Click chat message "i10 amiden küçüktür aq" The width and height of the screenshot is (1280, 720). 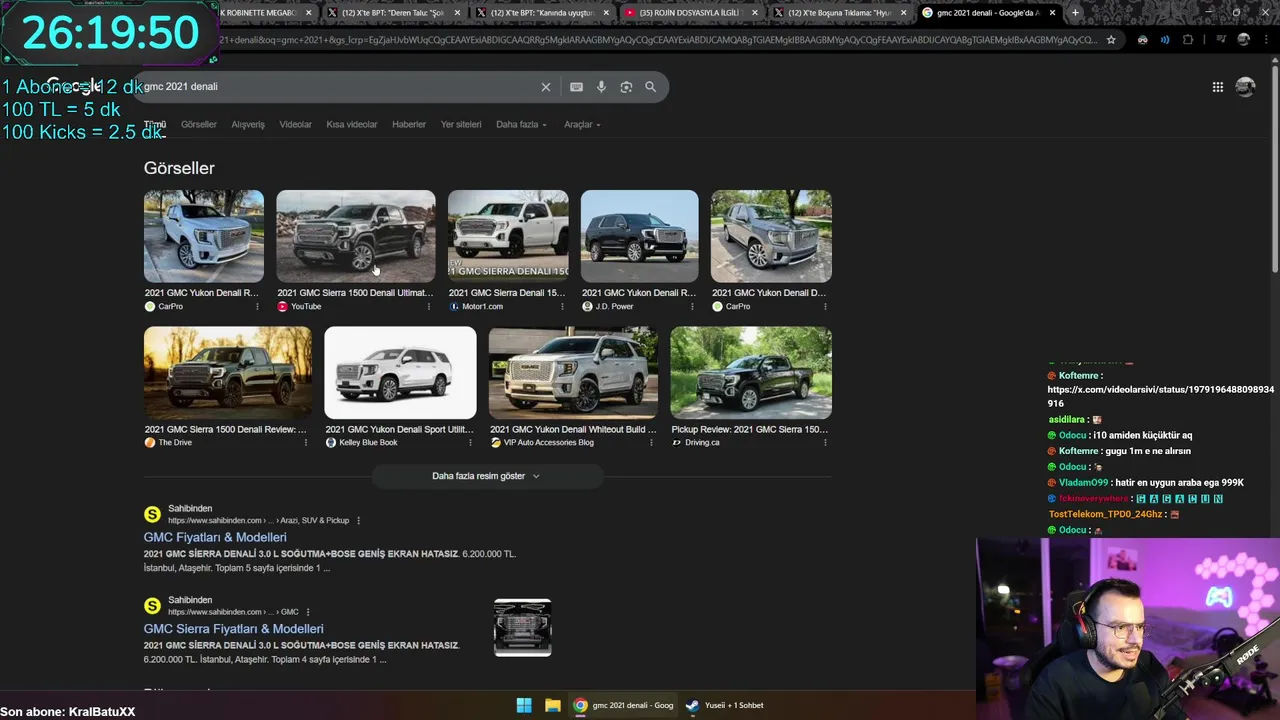click(x=1143, y=435)
